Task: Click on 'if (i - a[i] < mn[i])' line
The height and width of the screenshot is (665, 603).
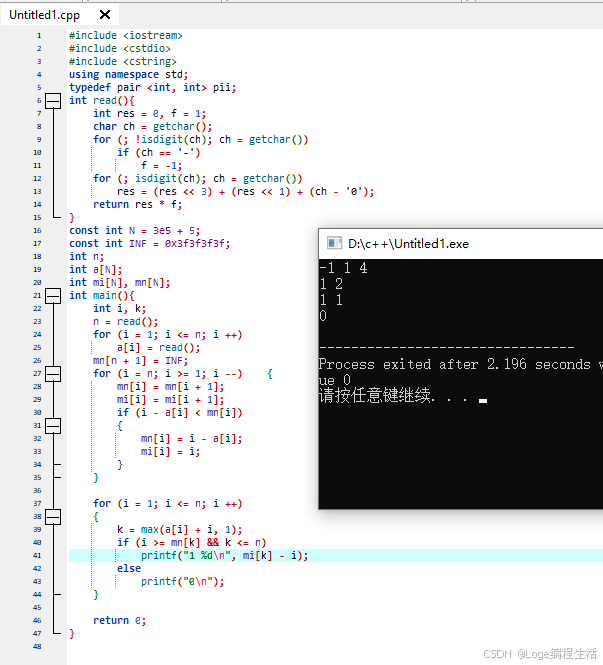Action: (x=180, y=413)
